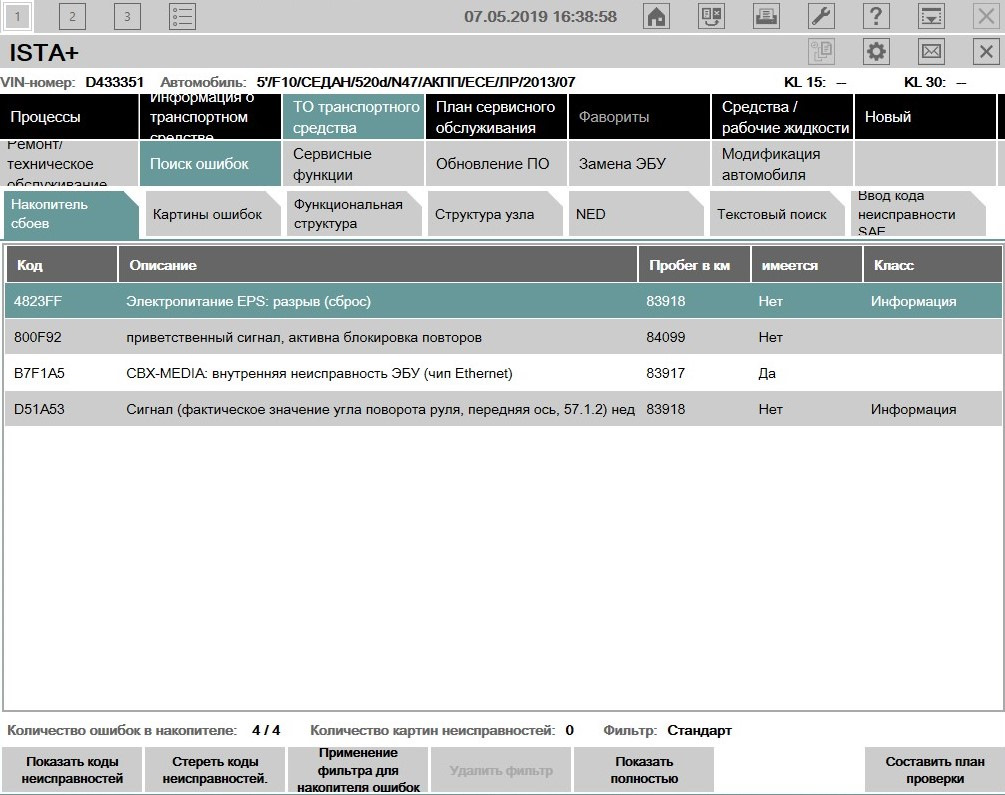This screenshot has height=795, width=1005.
Task: Switch to Функциональная структура tab
Action: coord(354,214)
